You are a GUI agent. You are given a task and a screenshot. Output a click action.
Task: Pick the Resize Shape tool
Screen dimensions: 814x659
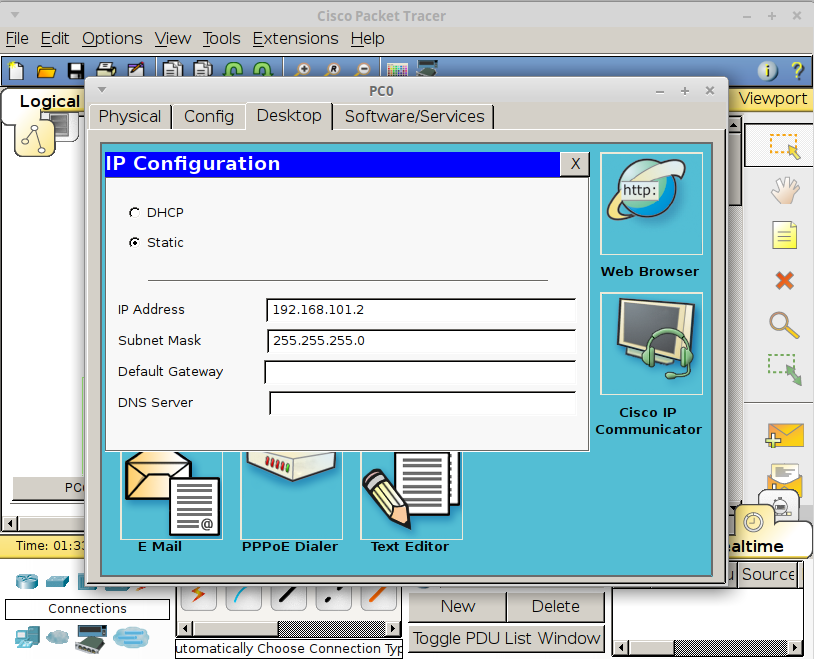pos(784,369)
